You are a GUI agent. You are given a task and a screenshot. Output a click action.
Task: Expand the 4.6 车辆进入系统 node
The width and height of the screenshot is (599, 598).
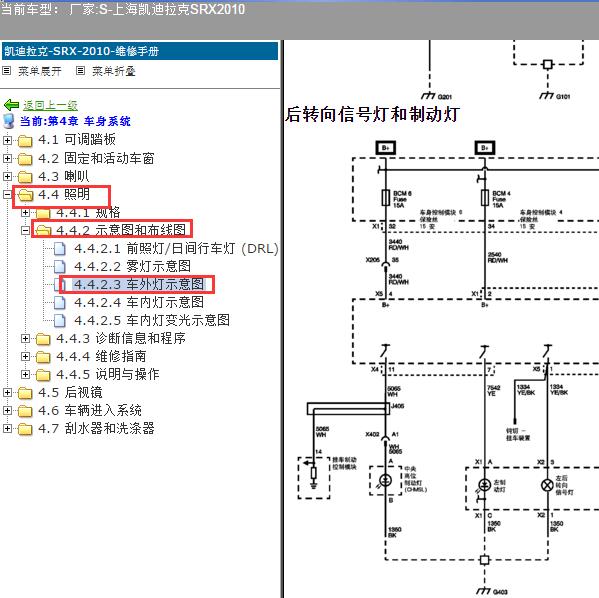7,410
